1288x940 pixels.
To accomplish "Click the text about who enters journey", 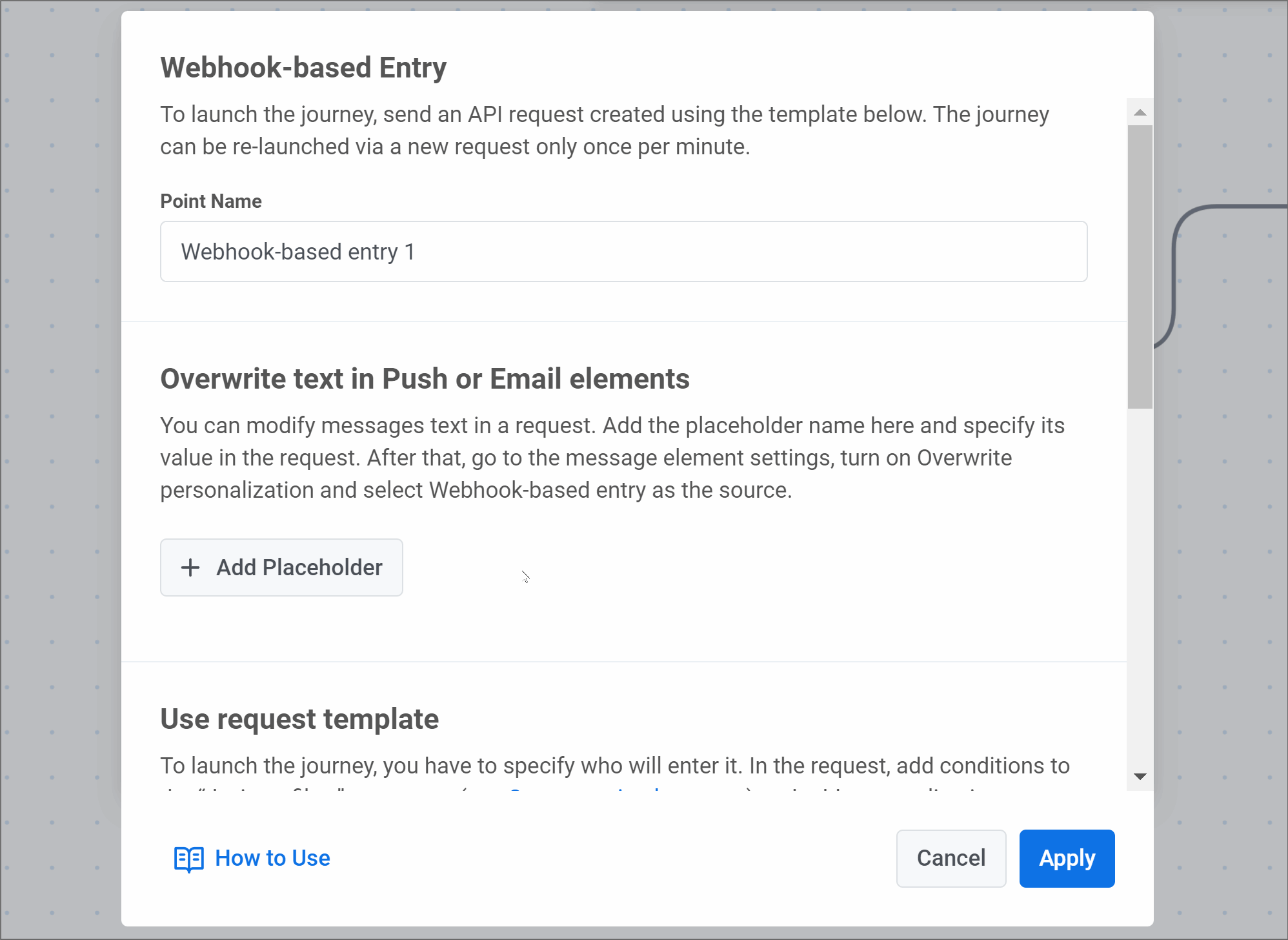I will [614, 766].
